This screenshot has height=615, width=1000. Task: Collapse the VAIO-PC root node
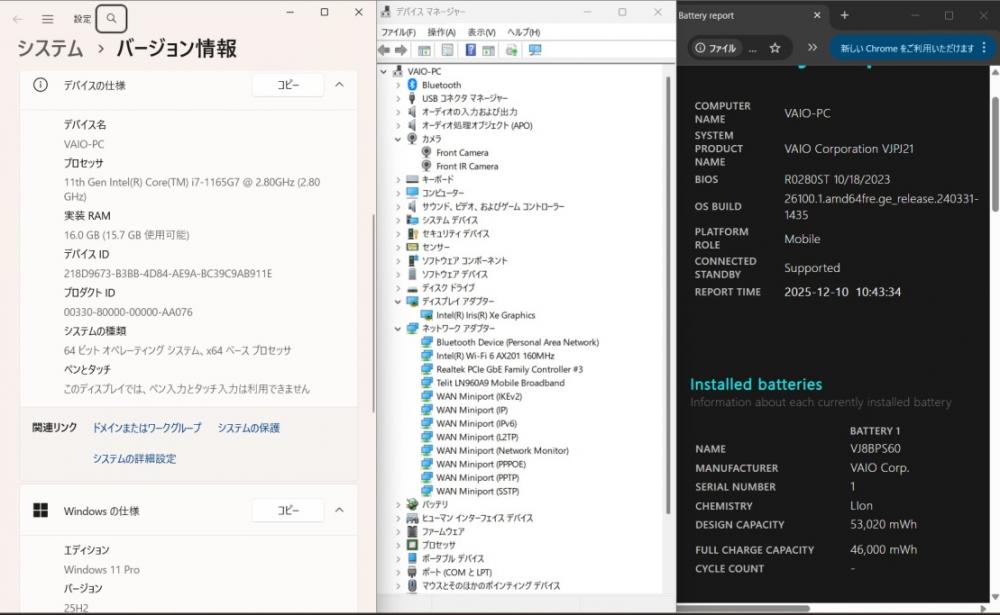384,71
